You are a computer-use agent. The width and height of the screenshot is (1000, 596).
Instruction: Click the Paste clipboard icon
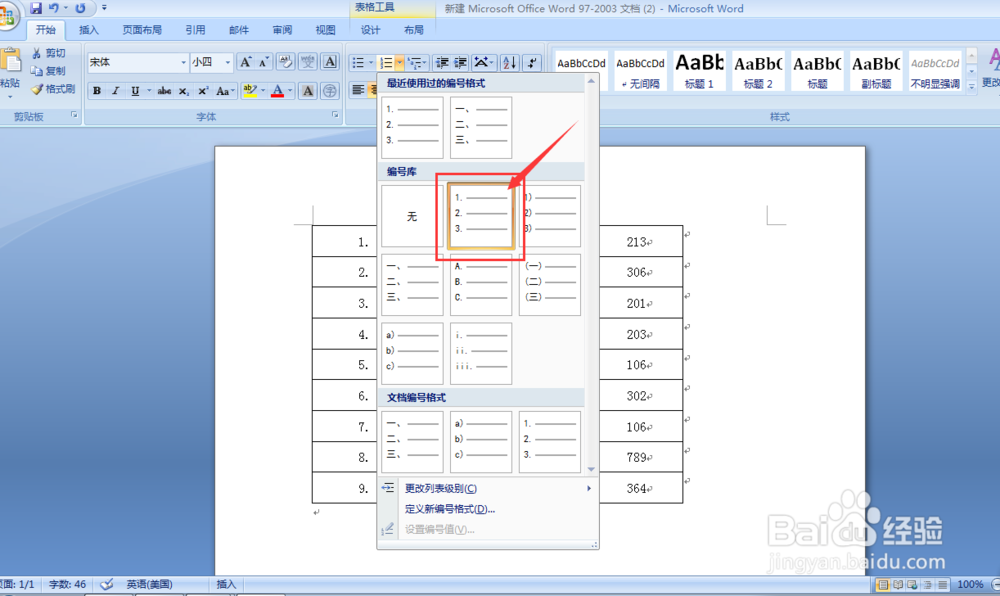tap(11, 62)
